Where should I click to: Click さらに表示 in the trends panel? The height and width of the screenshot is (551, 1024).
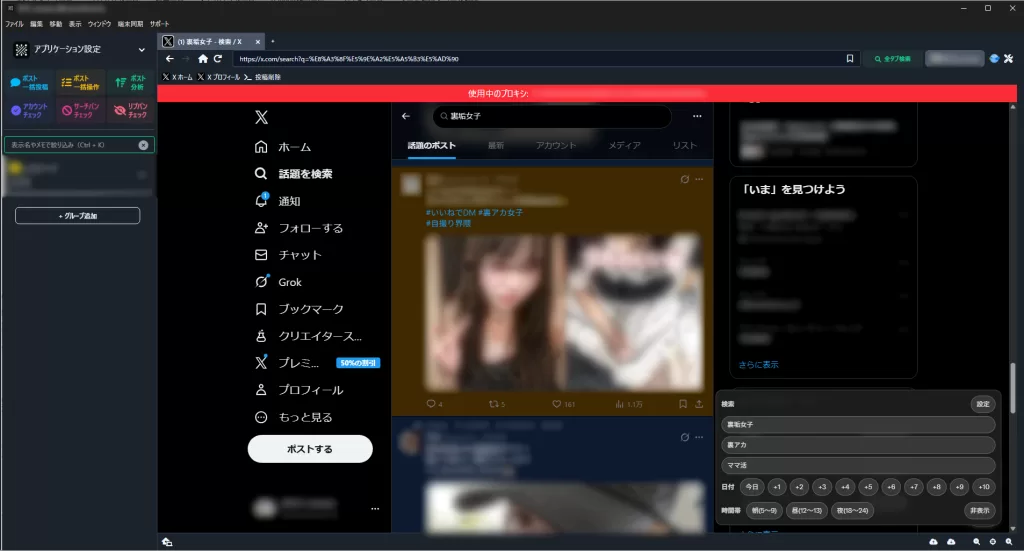point(758,365)
